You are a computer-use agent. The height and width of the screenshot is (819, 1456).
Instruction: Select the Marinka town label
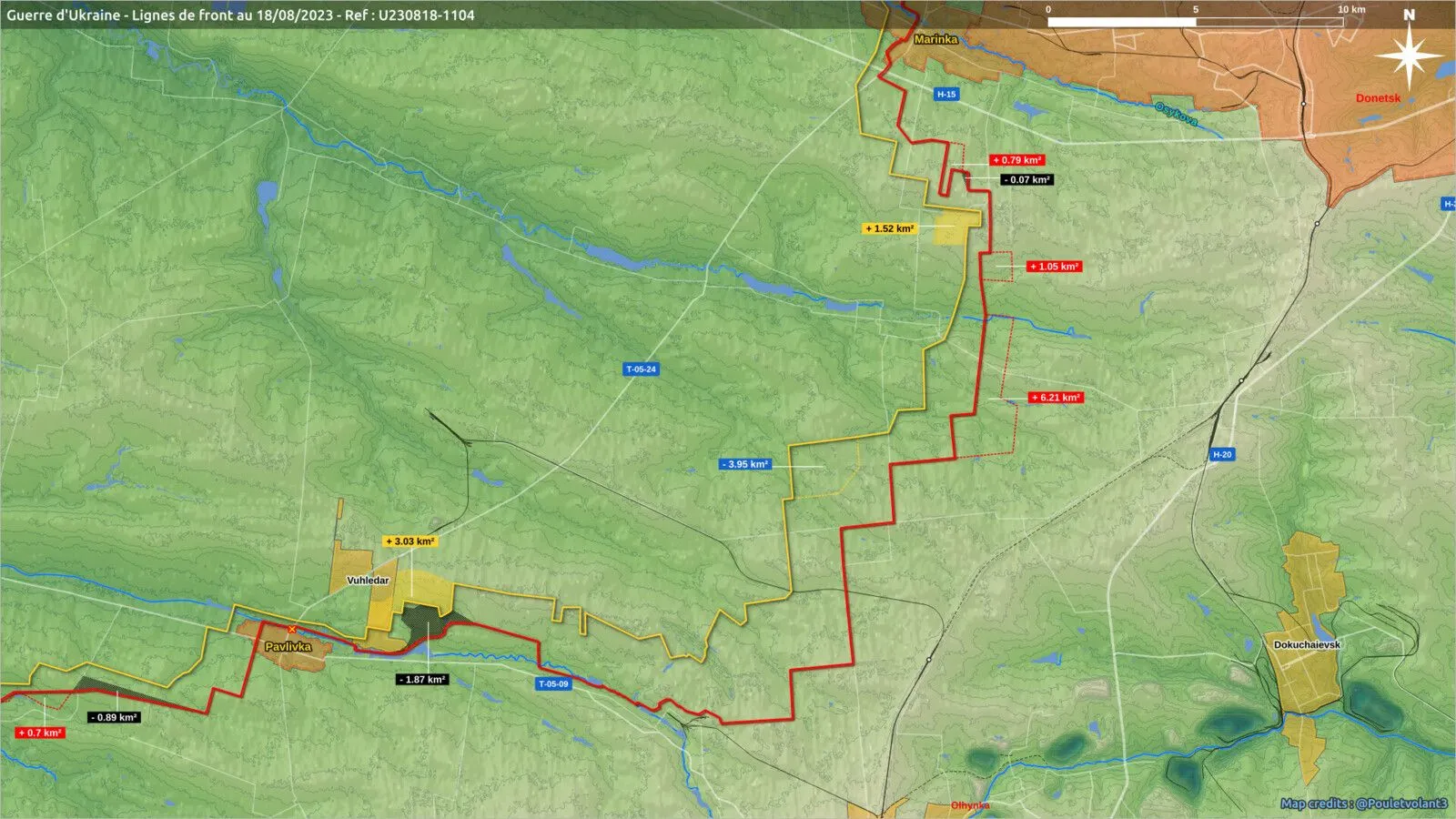coord(935,39)
